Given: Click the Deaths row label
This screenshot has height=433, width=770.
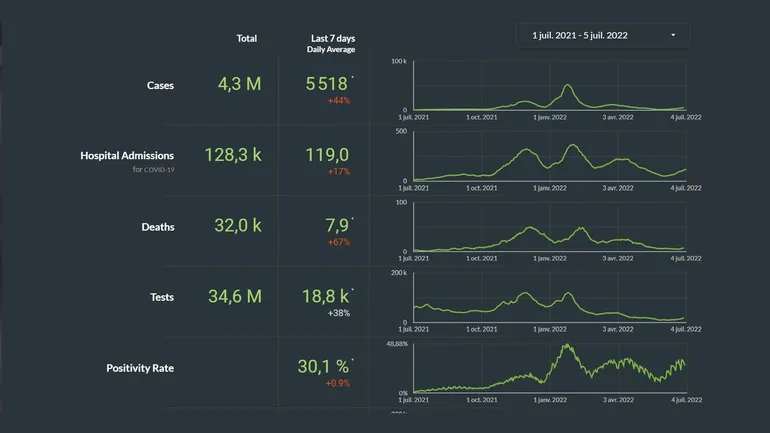Looking at the screenshot, I should coord(158,227).
